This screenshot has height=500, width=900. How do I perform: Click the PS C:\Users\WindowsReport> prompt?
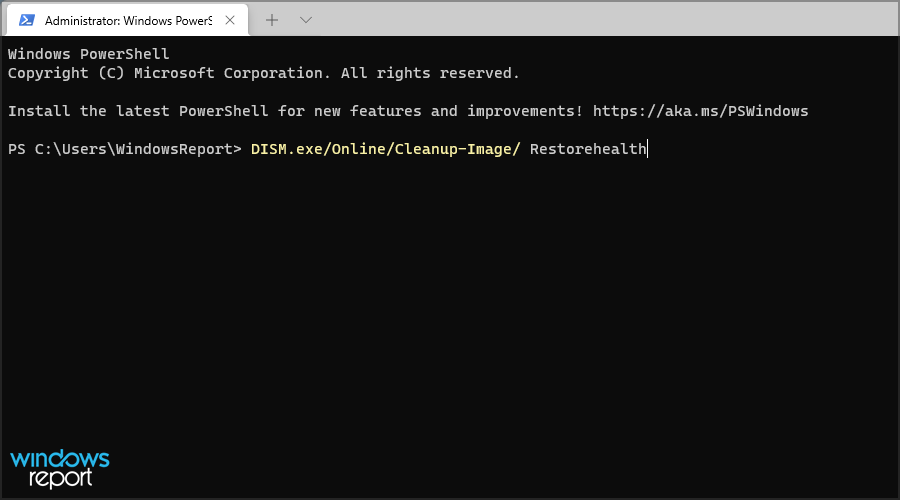[x=124, y=149]
